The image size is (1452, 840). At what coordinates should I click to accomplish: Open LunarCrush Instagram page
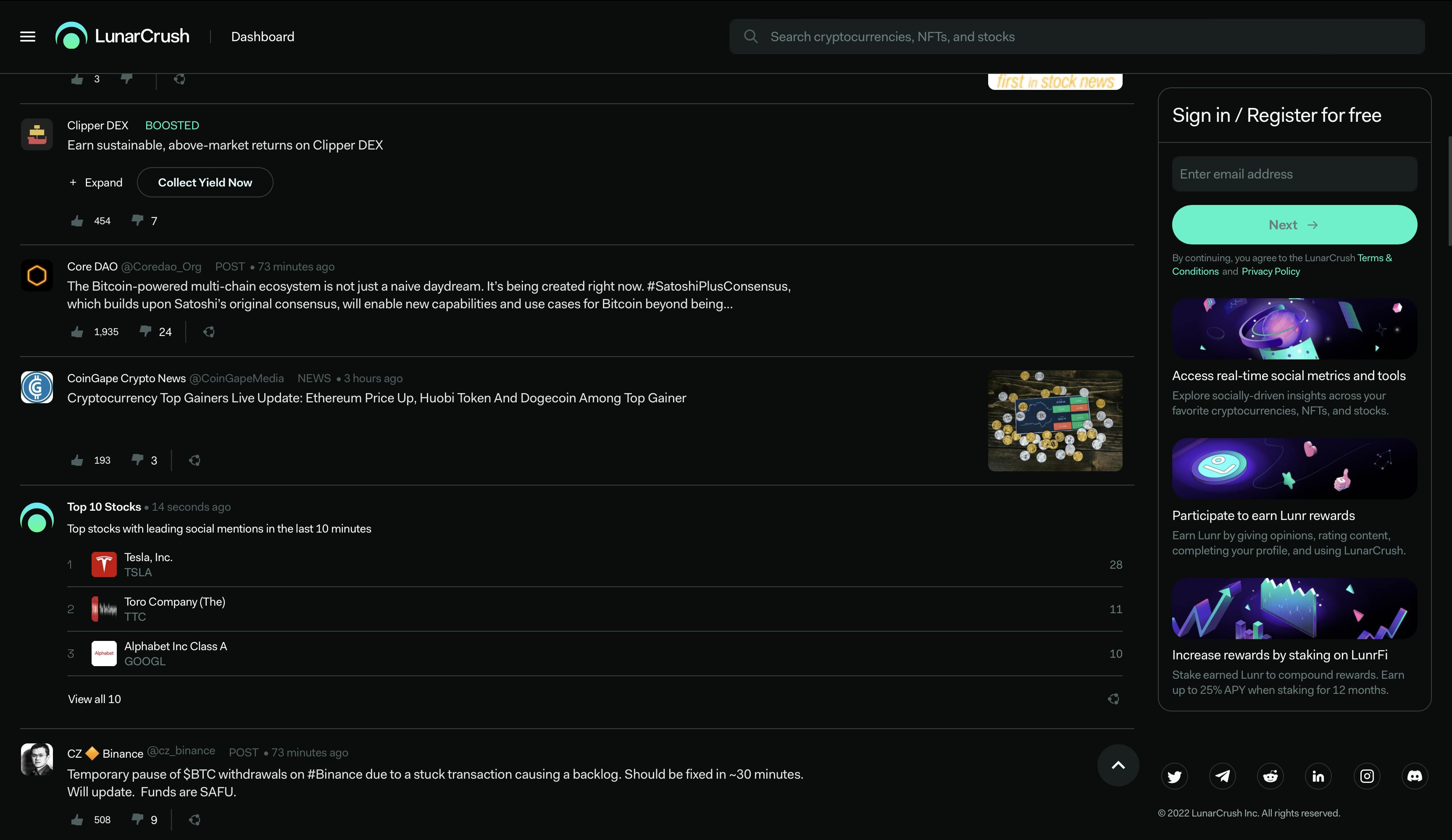(1367, 776)
